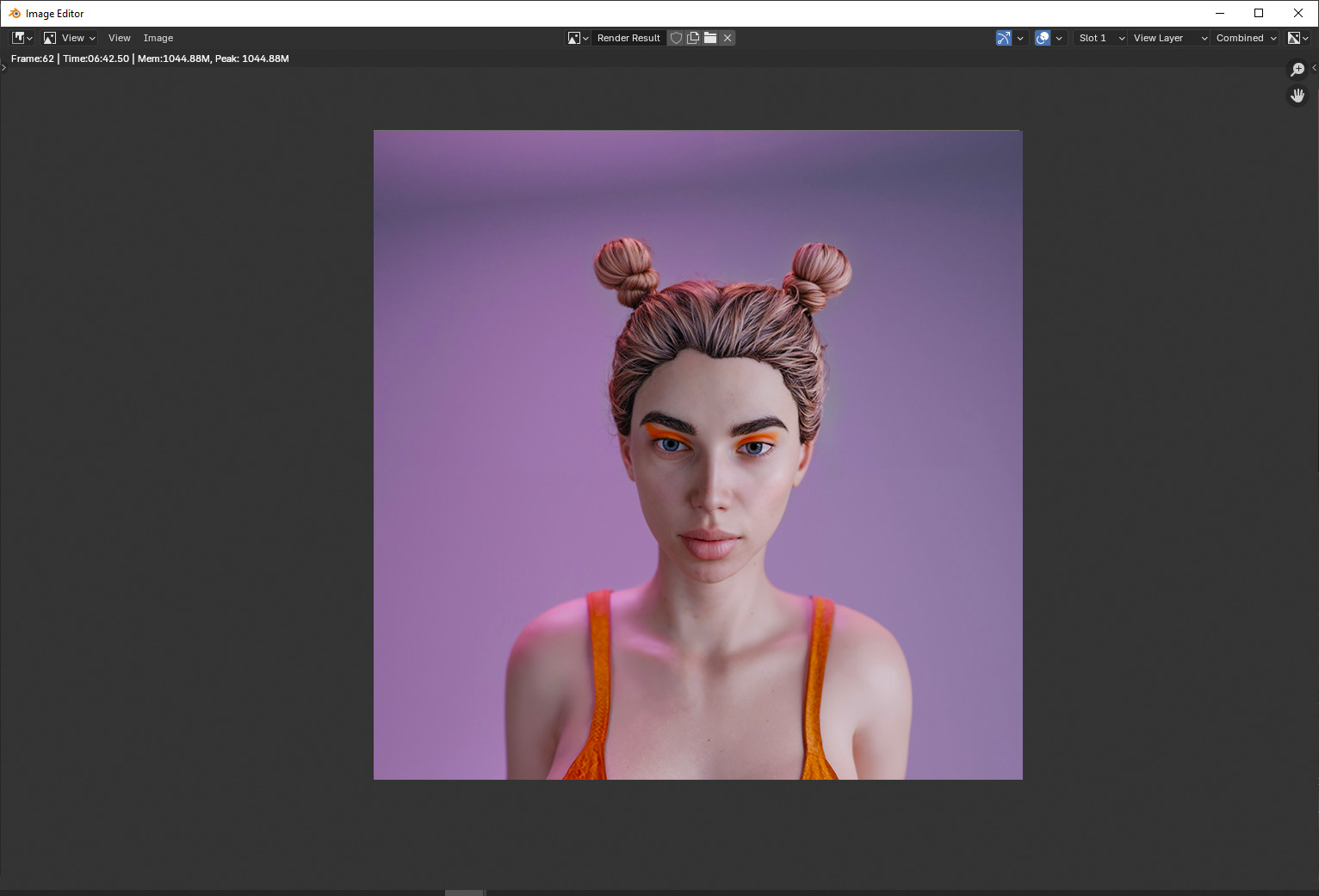The image size is (1319, 896).
Task: Toggle fake user shield icon
Action: (x=676, y=38)
